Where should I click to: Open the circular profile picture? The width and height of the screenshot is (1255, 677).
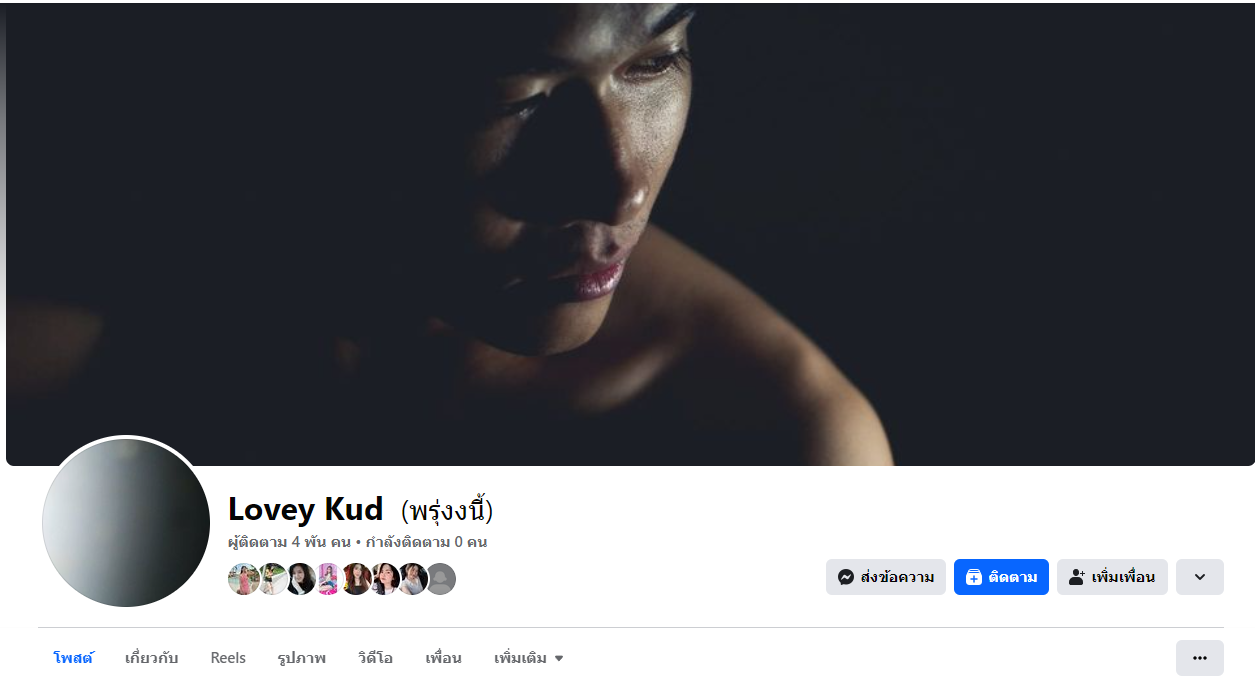(x=126, y=522)
